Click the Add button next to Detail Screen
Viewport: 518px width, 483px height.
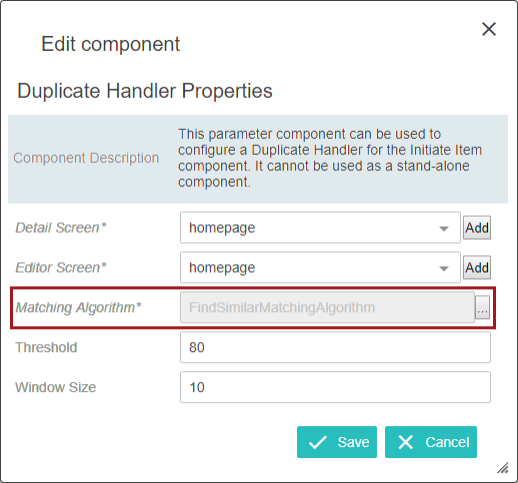477,228
